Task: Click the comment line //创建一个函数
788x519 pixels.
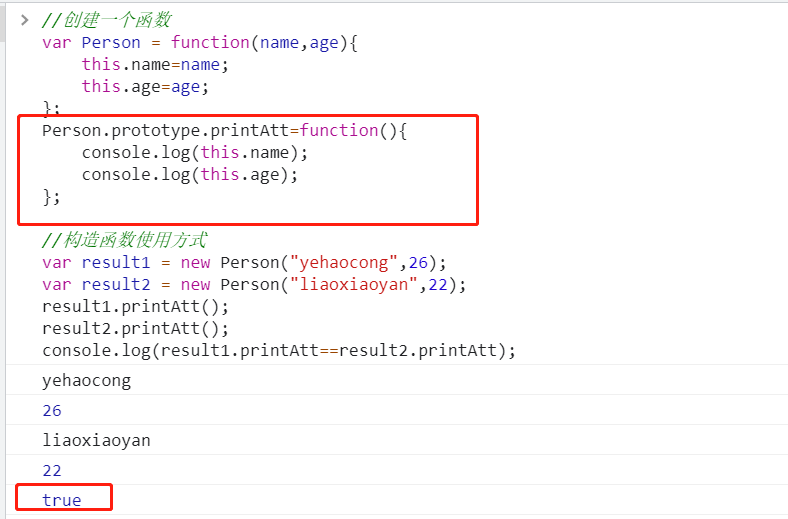Action: point(107,20)
